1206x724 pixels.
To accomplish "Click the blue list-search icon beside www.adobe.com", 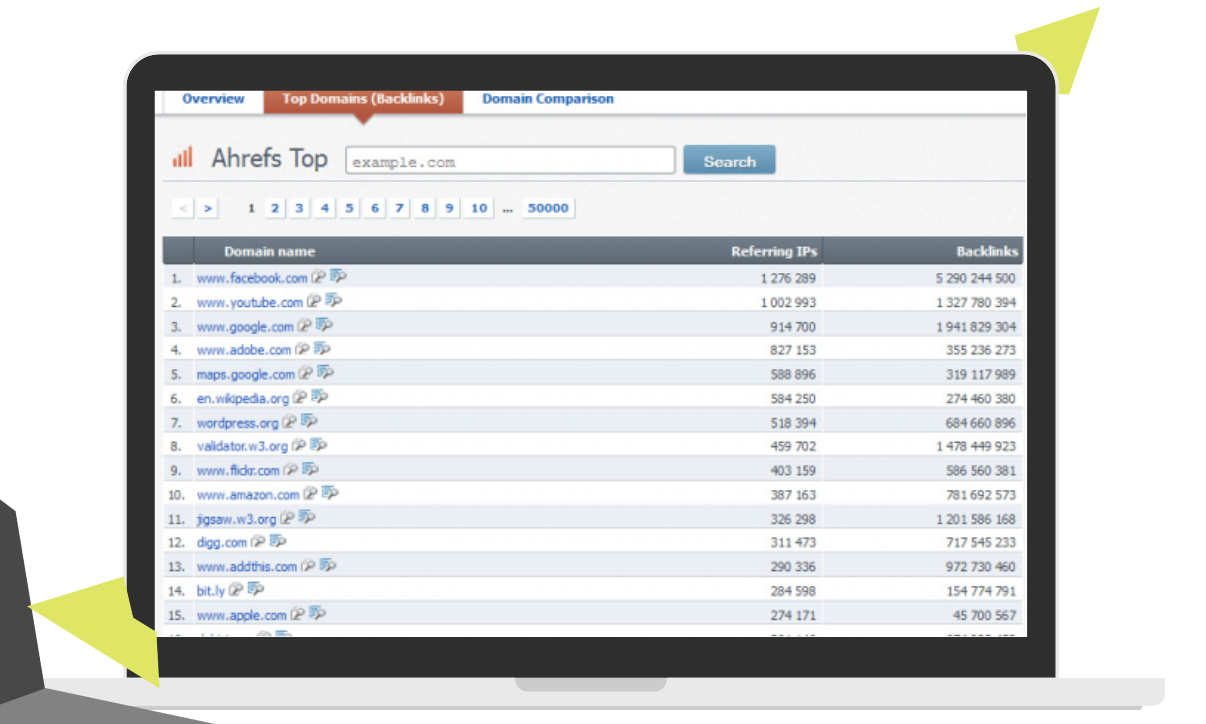I will coord(322,349).
